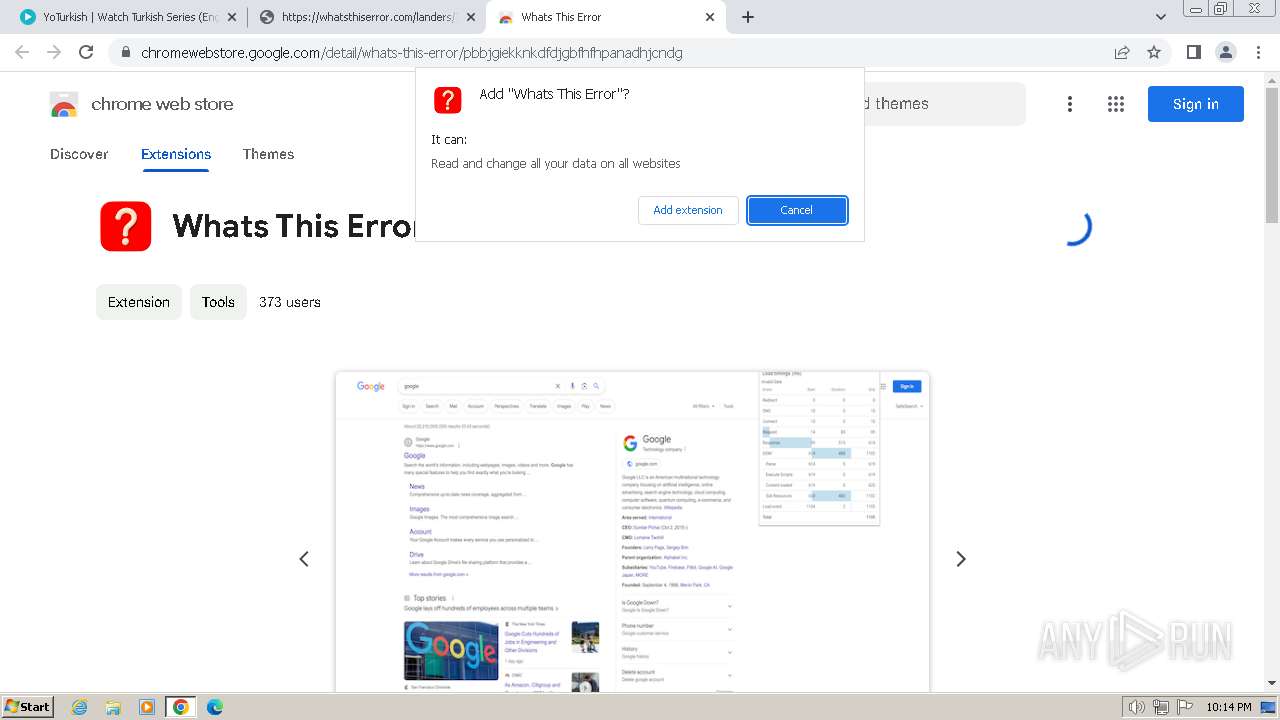This screenshot has height=720, width=1280.
Task: Click the search extensions and themes field
Action: 945,104
